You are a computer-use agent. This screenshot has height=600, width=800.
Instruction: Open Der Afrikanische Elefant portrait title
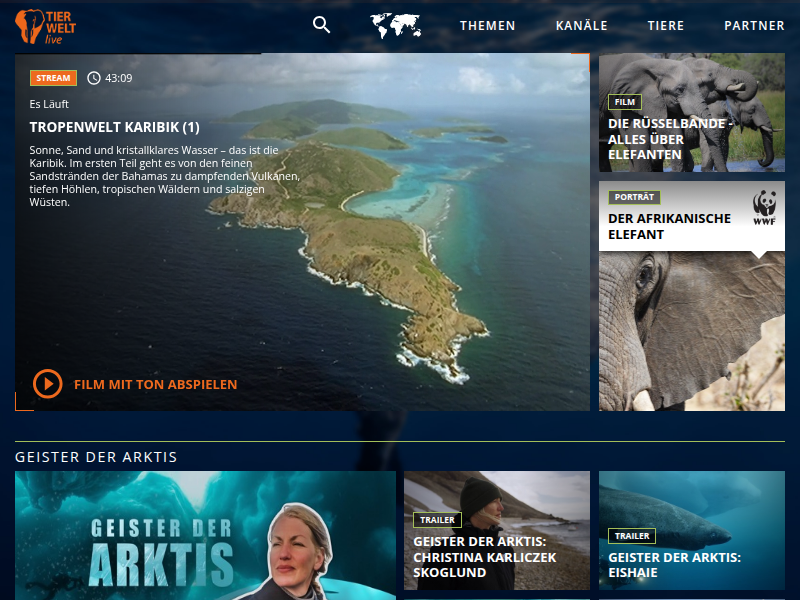click(x=669, y=226)
